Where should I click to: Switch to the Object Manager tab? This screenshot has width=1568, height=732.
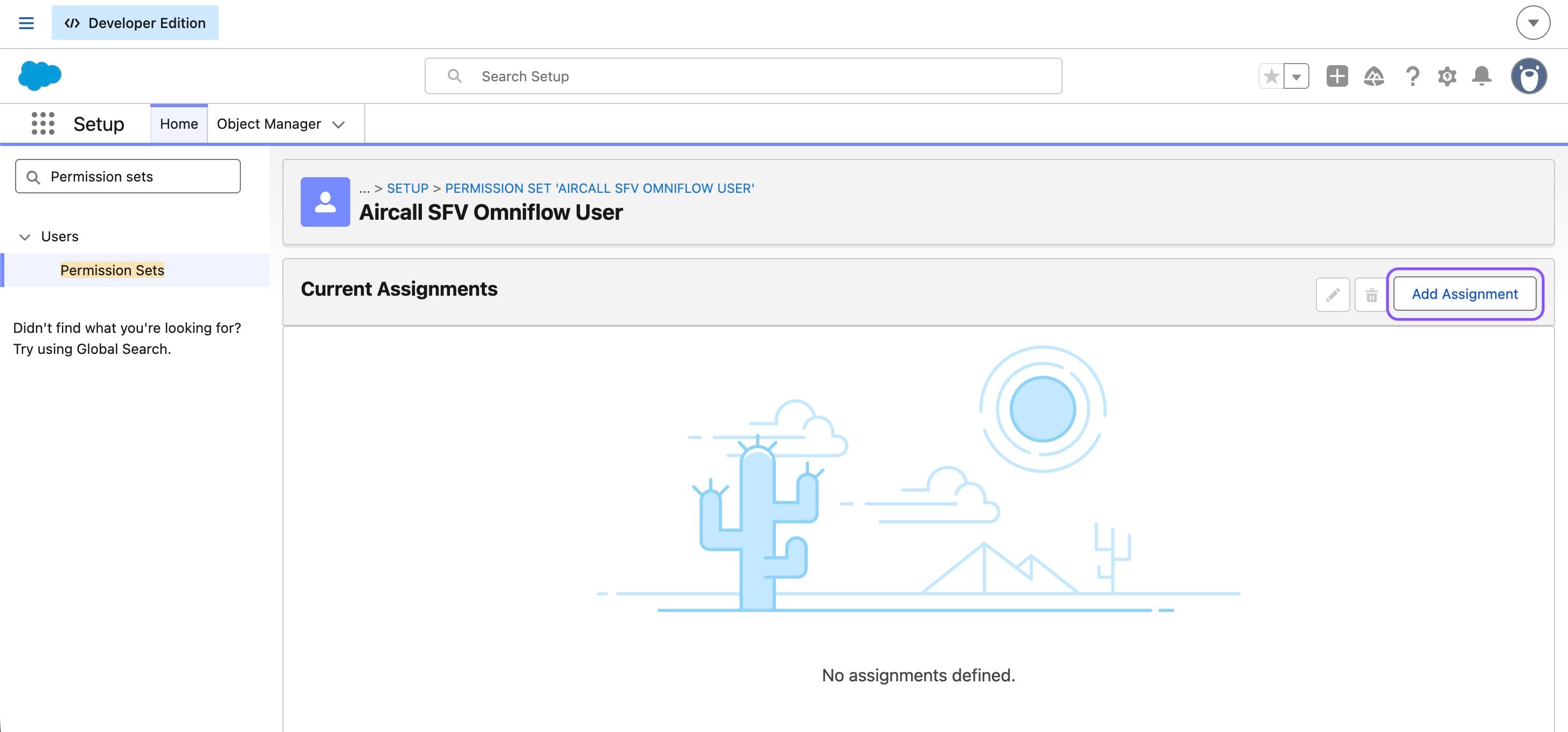pyautogui.click(x=268, y=124)
